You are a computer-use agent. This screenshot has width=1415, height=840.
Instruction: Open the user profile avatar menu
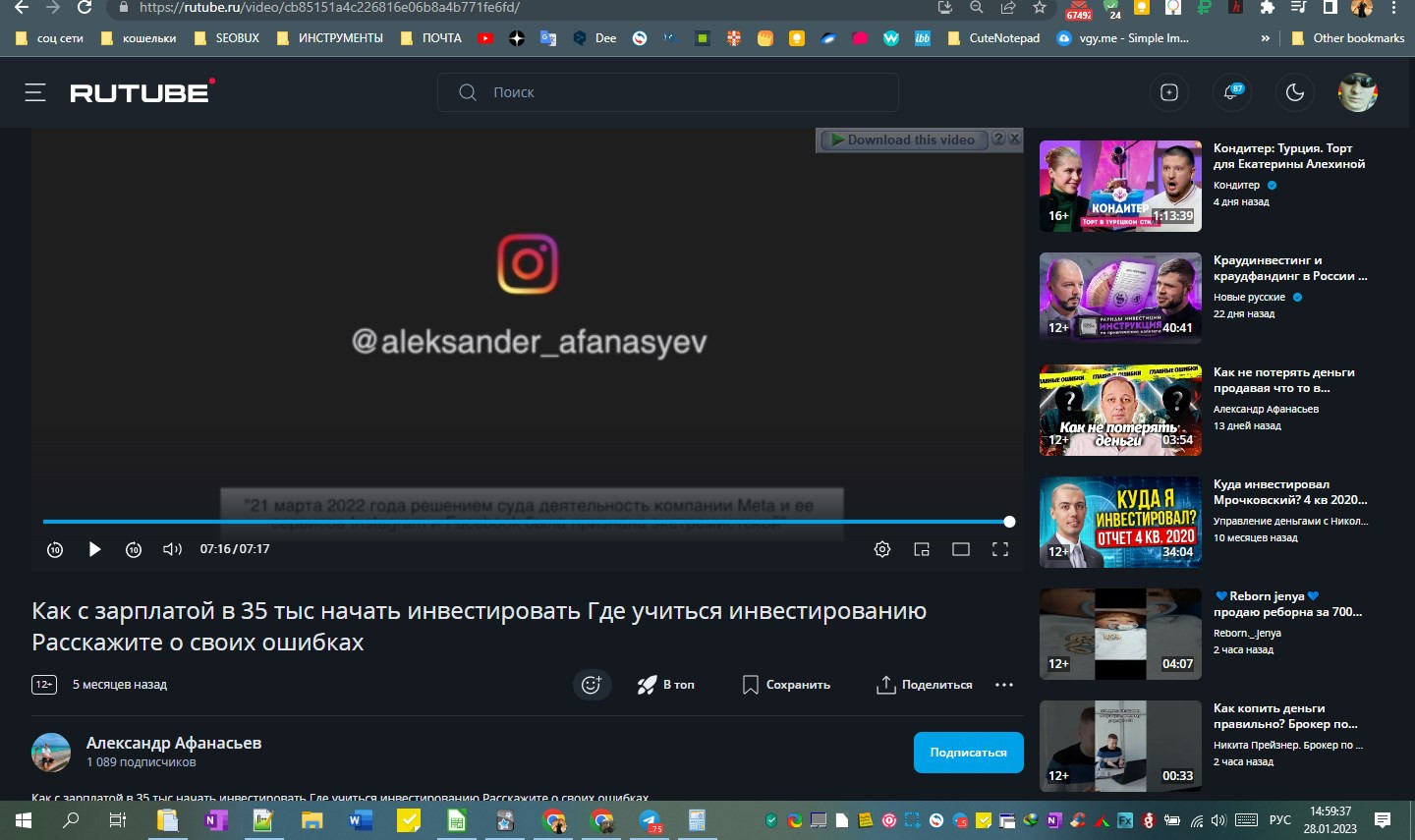[x=1358, y=92]
